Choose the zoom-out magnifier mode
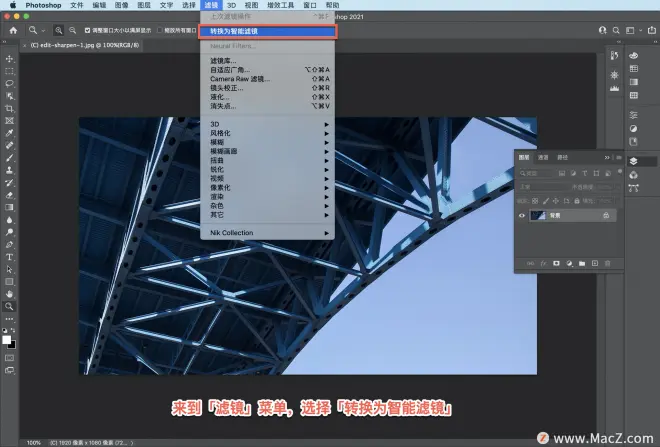Screen dimensions: 660x447 pos(72,30)
